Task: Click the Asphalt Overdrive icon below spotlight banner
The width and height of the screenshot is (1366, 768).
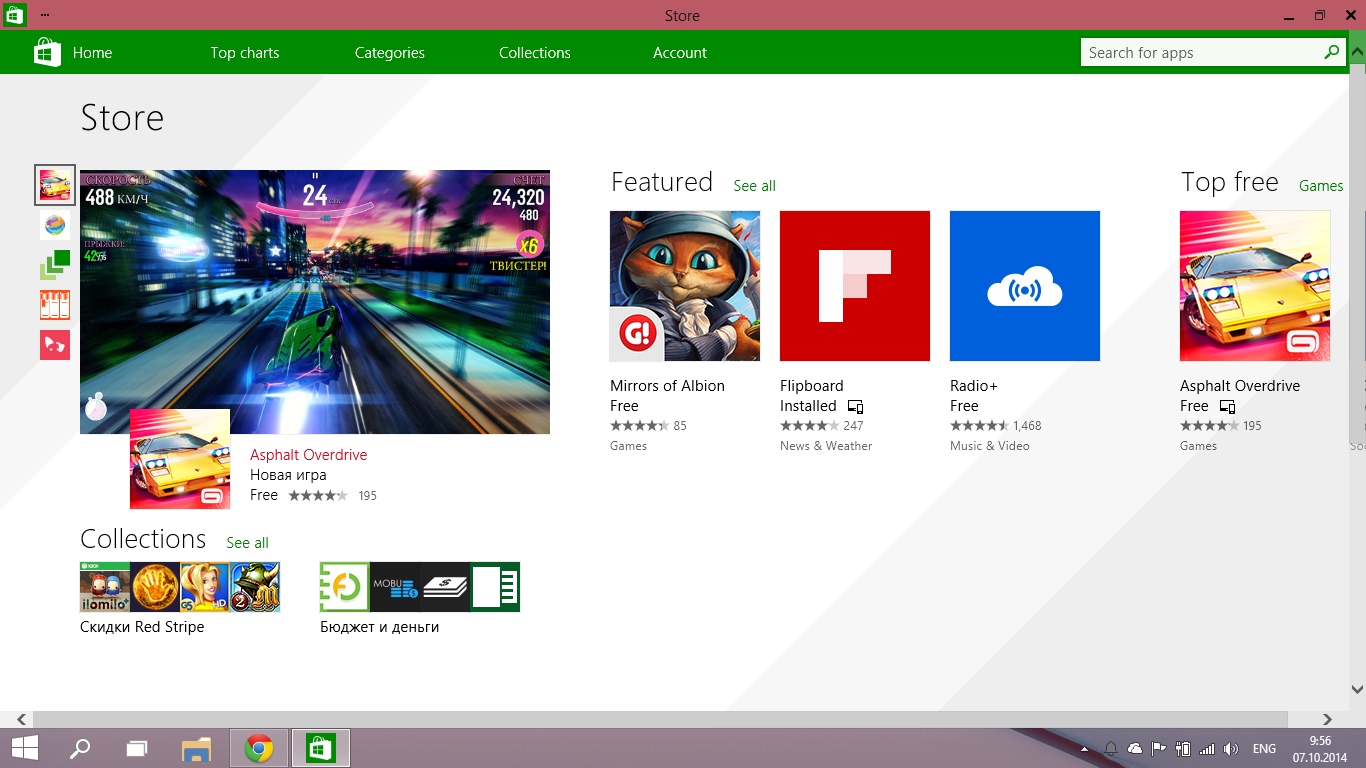Action: pyautogui.click(x=180, y=459)
